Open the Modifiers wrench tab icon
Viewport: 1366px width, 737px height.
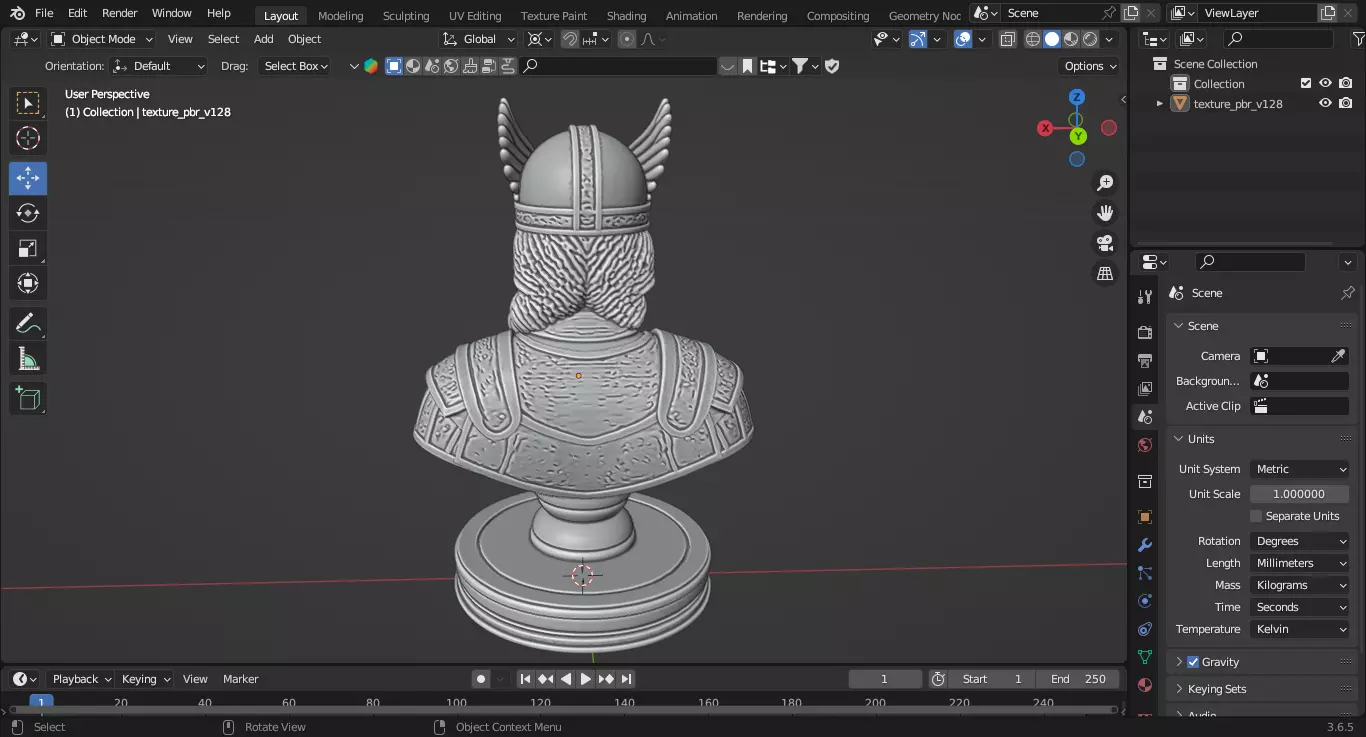pos(1145,545)
